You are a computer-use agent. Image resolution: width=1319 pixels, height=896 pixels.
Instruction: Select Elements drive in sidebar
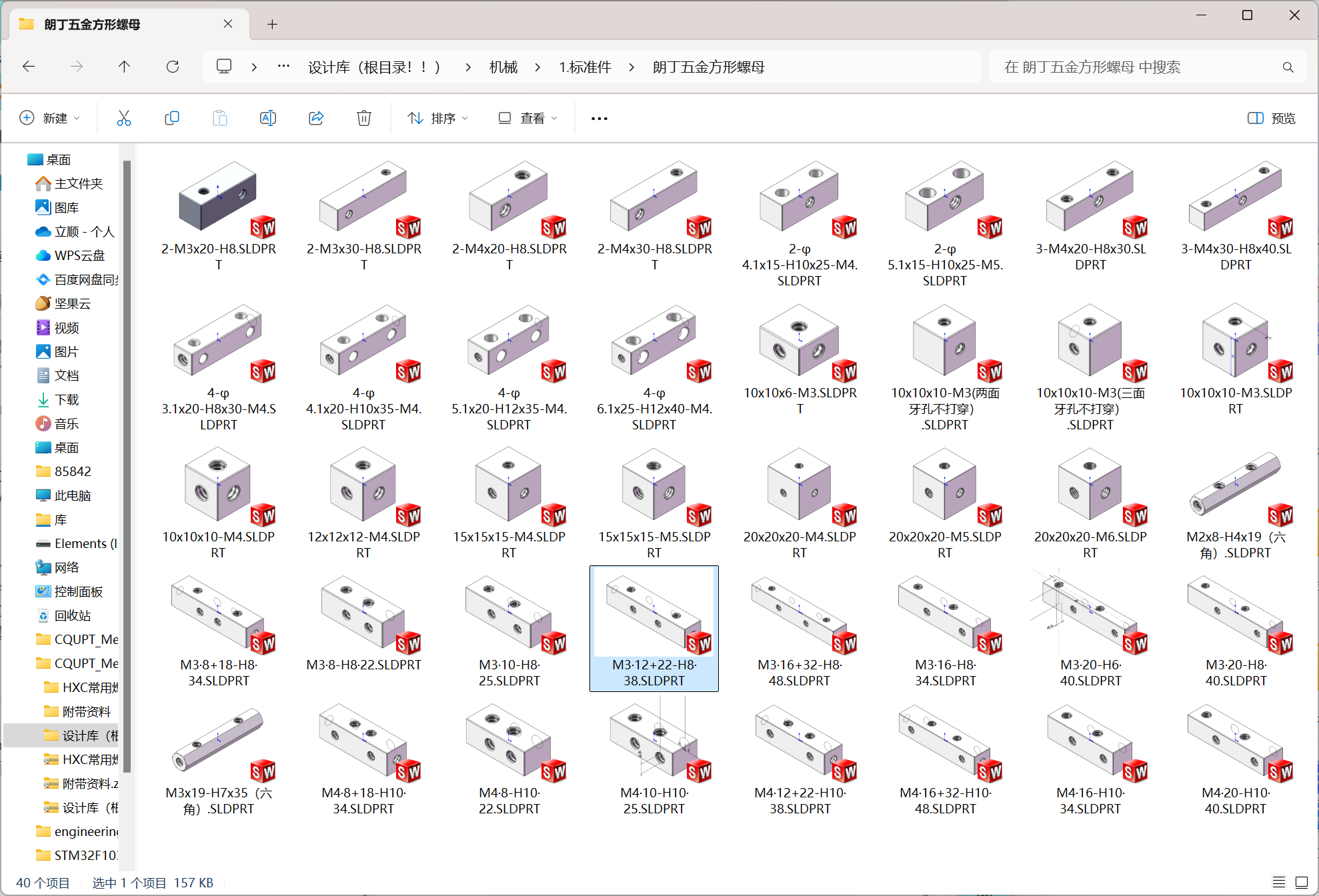[x=76, y=543]
